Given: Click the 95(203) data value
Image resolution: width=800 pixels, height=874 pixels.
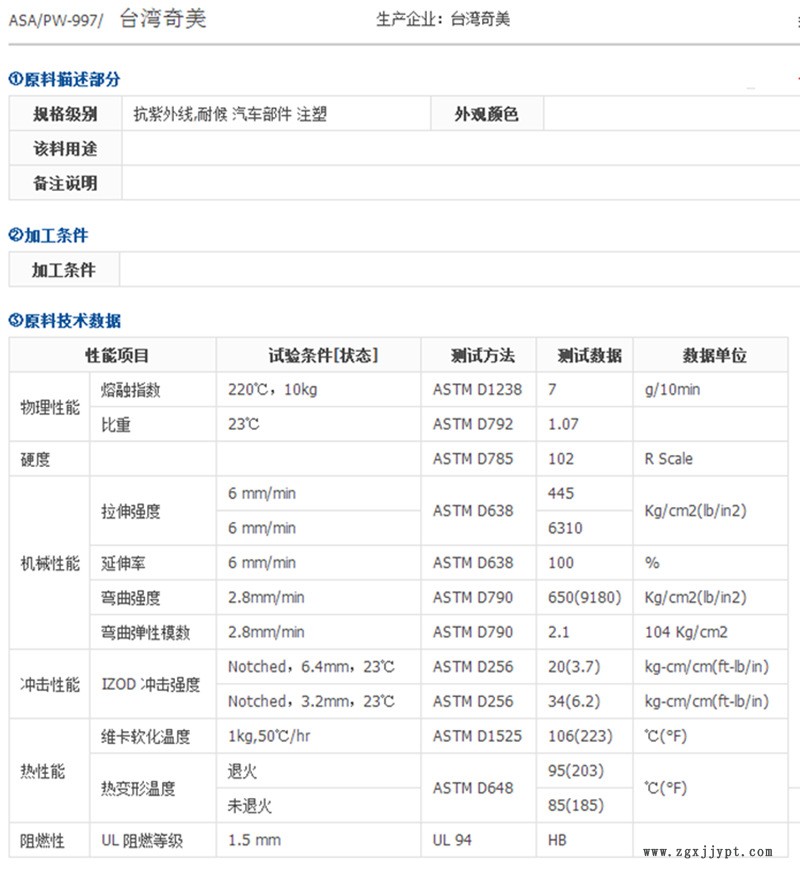Looking at the screenshot, I should (576, 771).
